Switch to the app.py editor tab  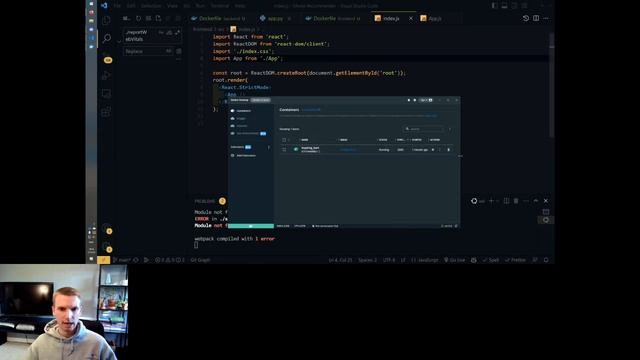click(x=276, y=18)
